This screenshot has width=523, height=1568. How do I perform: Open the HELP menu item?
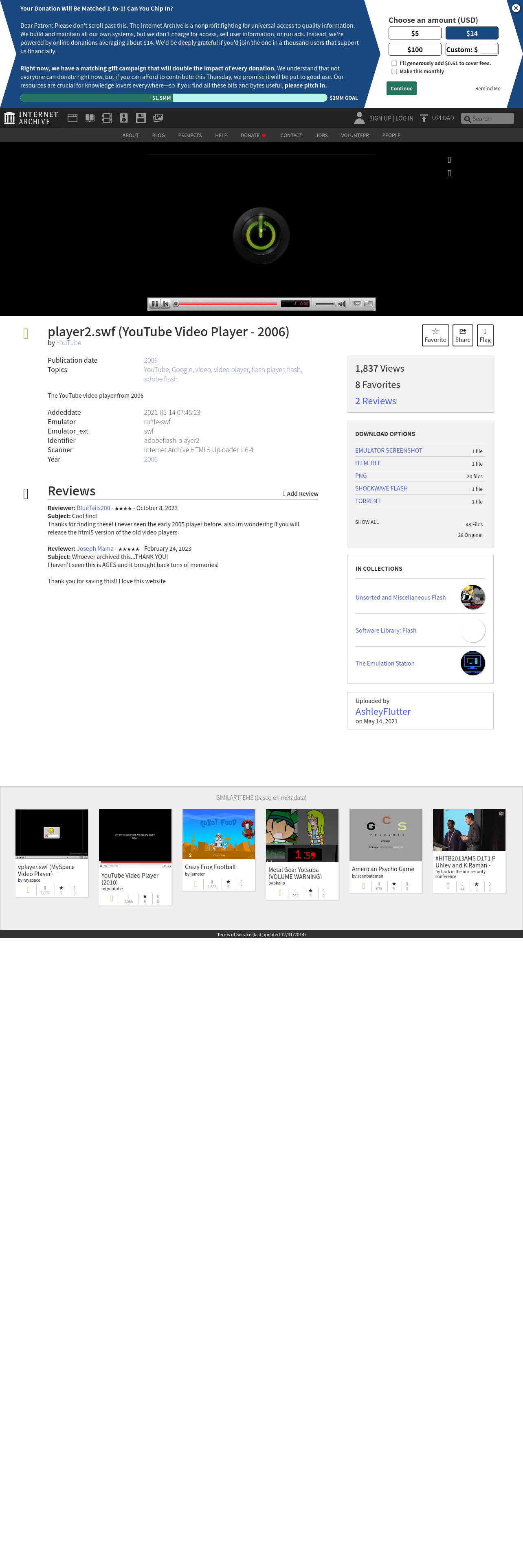point(221,135)
